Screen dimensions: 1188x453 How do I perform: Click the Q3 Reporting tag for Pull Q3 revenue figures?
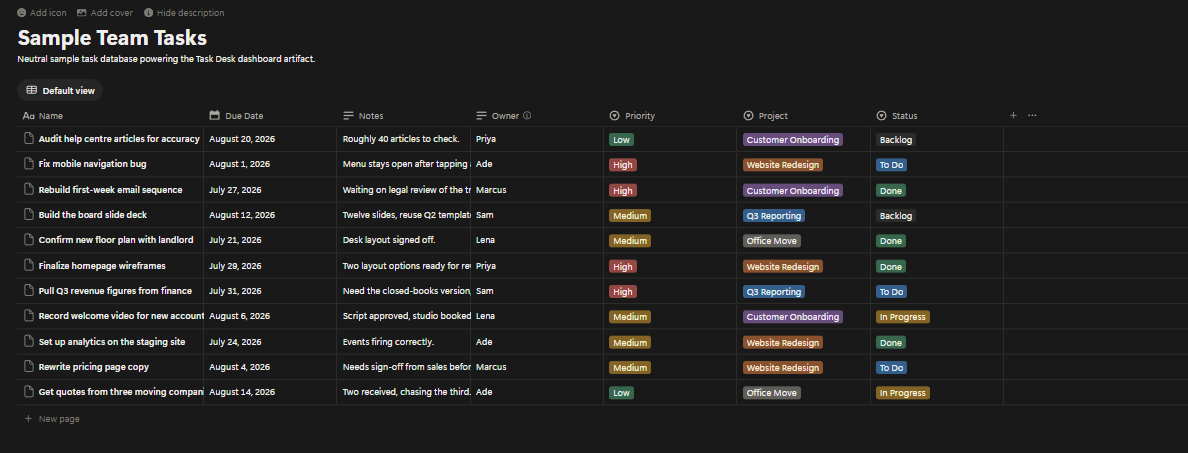point(774,292)
